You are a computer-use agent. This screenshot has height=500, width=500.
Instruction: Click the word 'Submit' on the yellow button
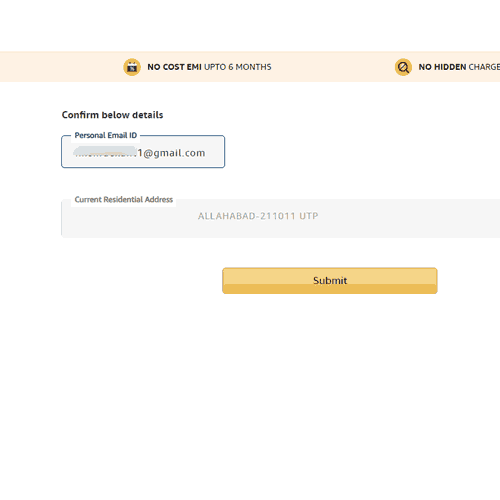click(330, 281)
